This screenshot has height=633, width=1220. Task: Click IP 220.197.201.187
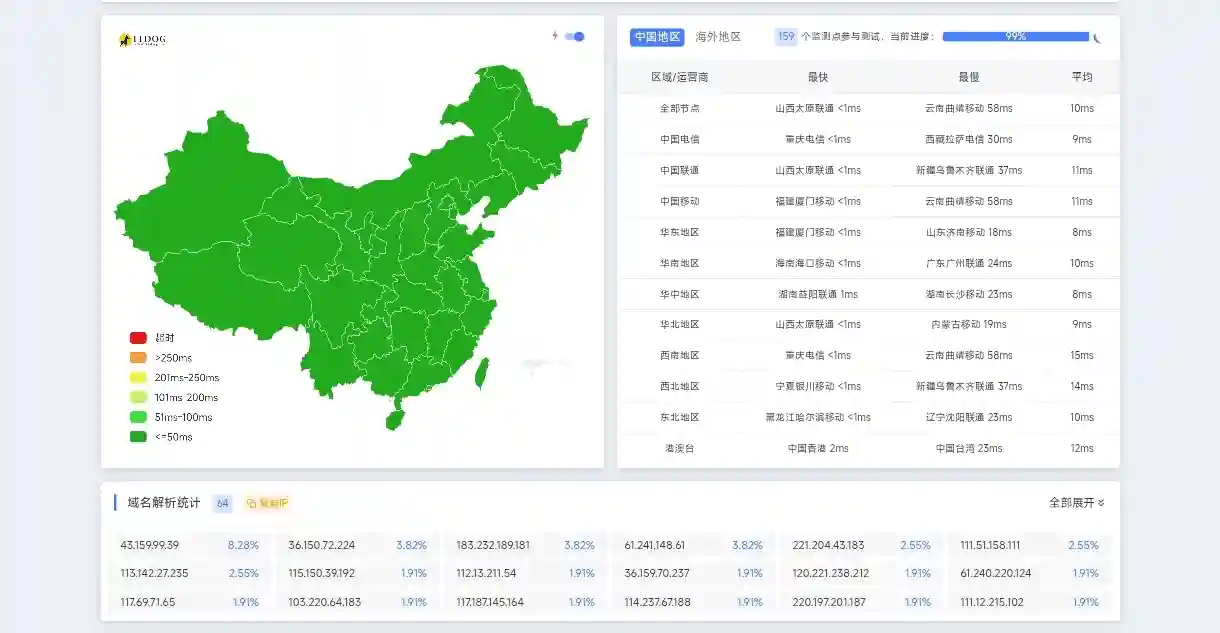829,602
